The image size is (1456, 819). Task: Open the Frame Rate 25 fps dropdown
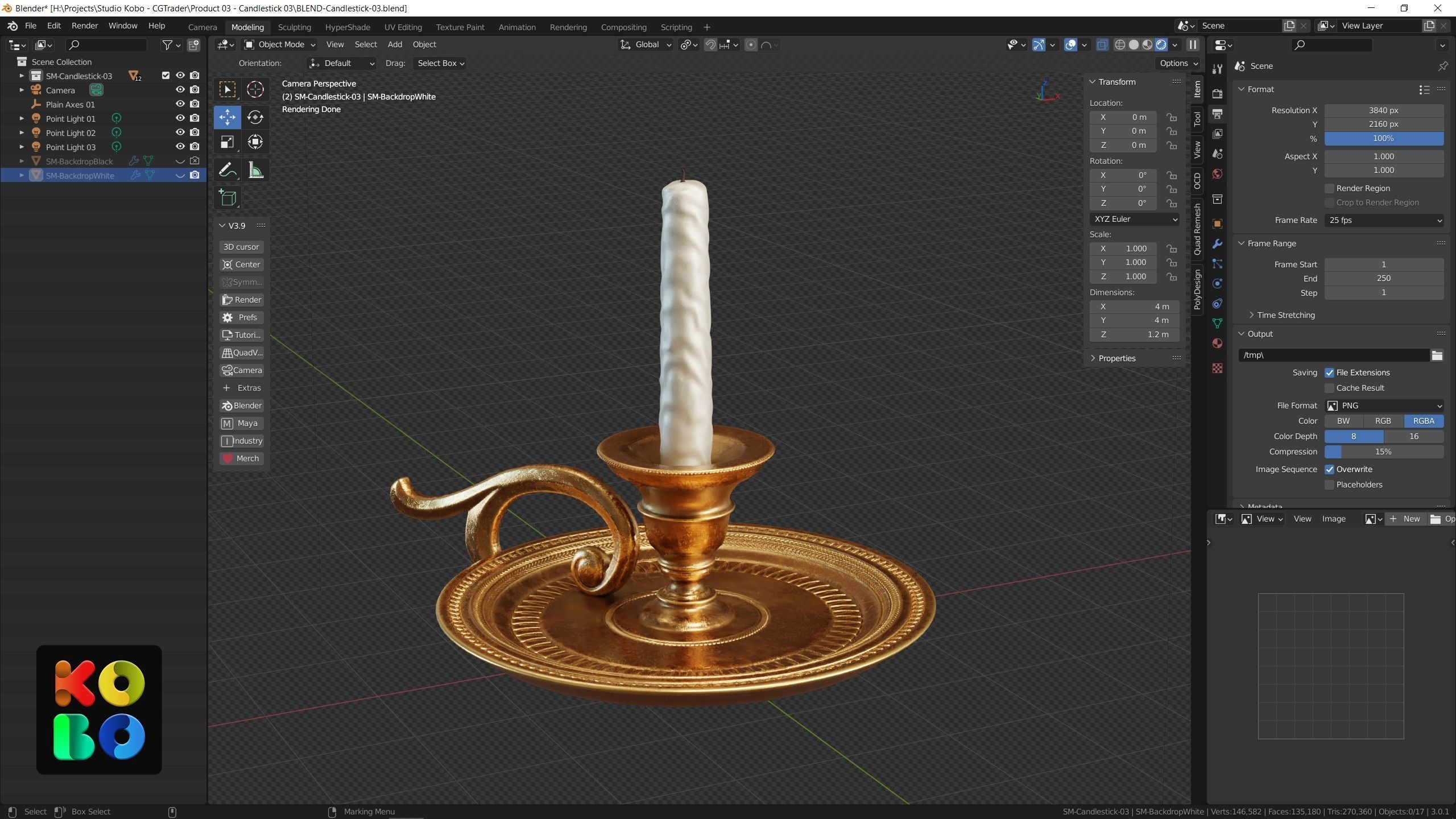tap(1384, 221)
